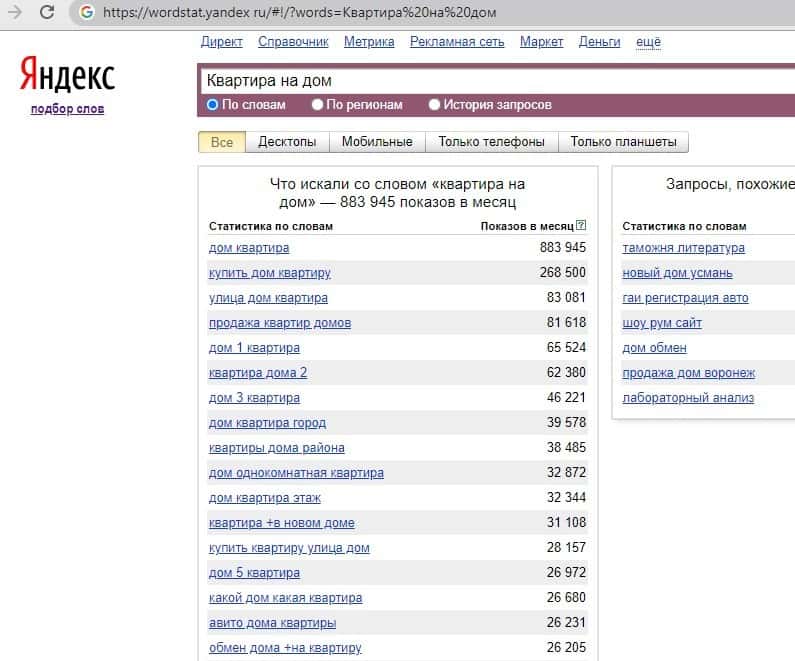The width and height of the screenshot is (795, 661).
Task: Click the browser forward arrow icon
Action: [15, 13]
